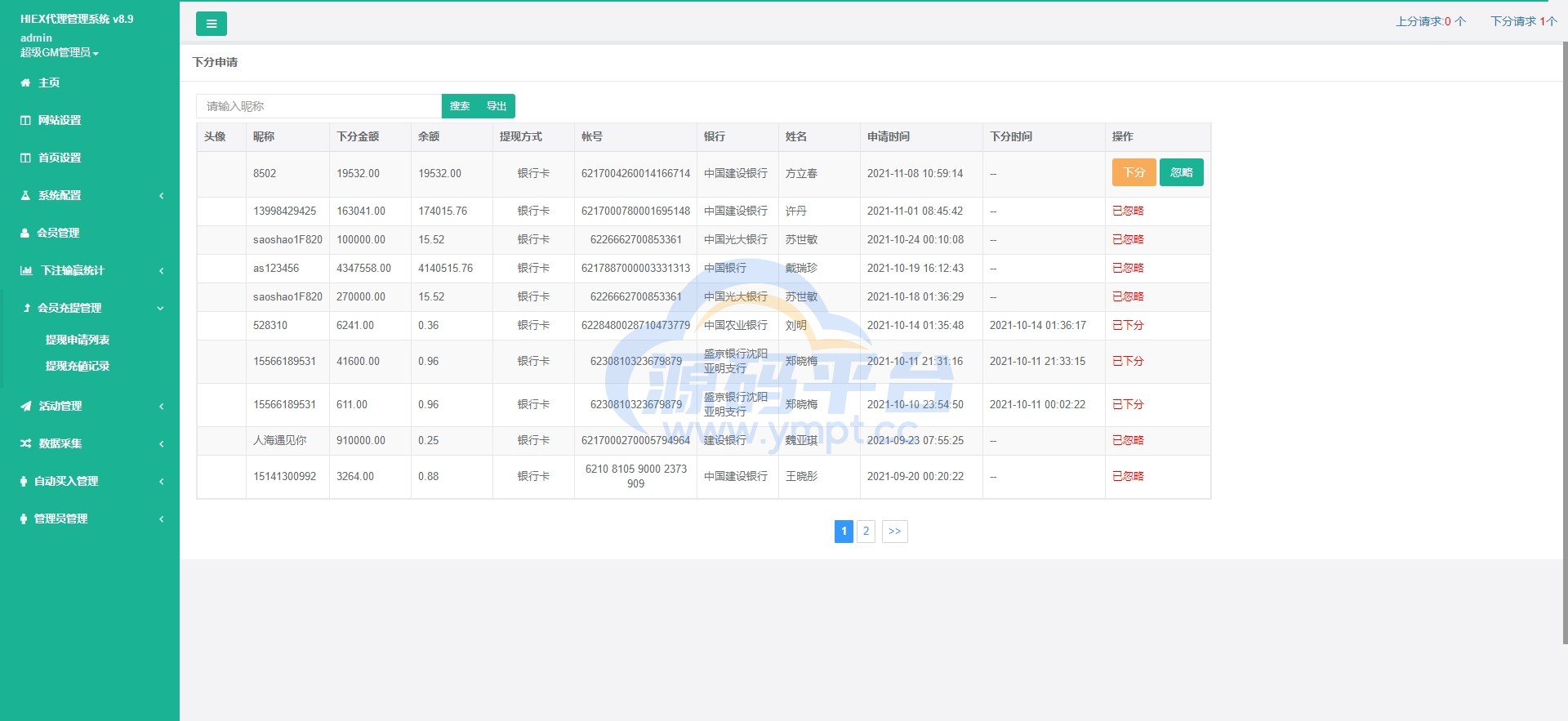Open the 上分请求 notification link
This screenshot has height=721, width=1568.
click(x=1431, y=21)
